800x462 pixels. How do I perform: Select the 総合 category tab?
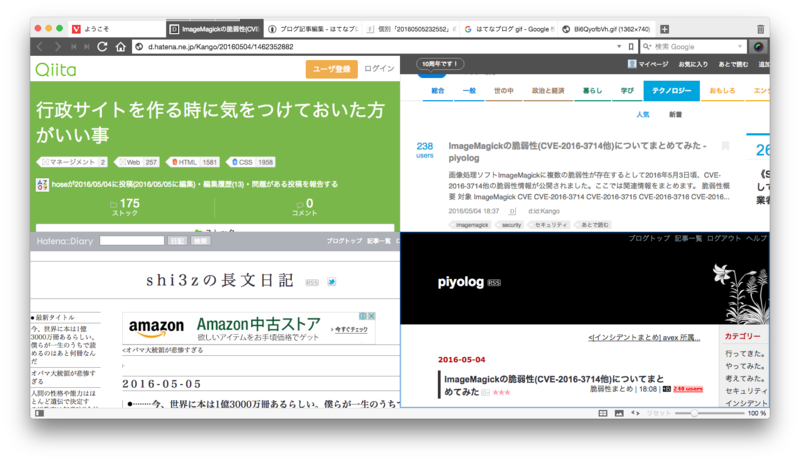(438, 91)
